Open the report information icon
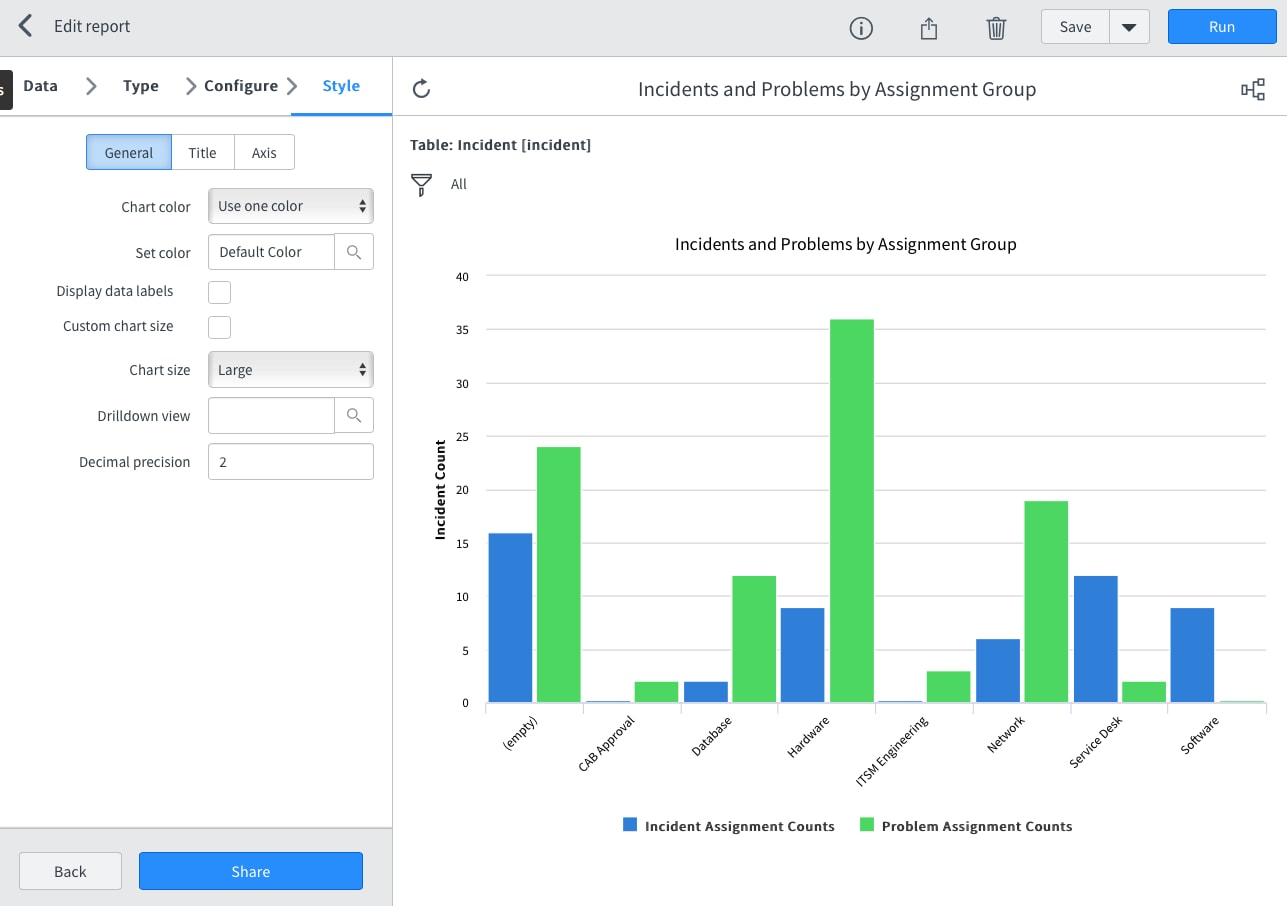1287x906 pixels. (x=860, y=28)
